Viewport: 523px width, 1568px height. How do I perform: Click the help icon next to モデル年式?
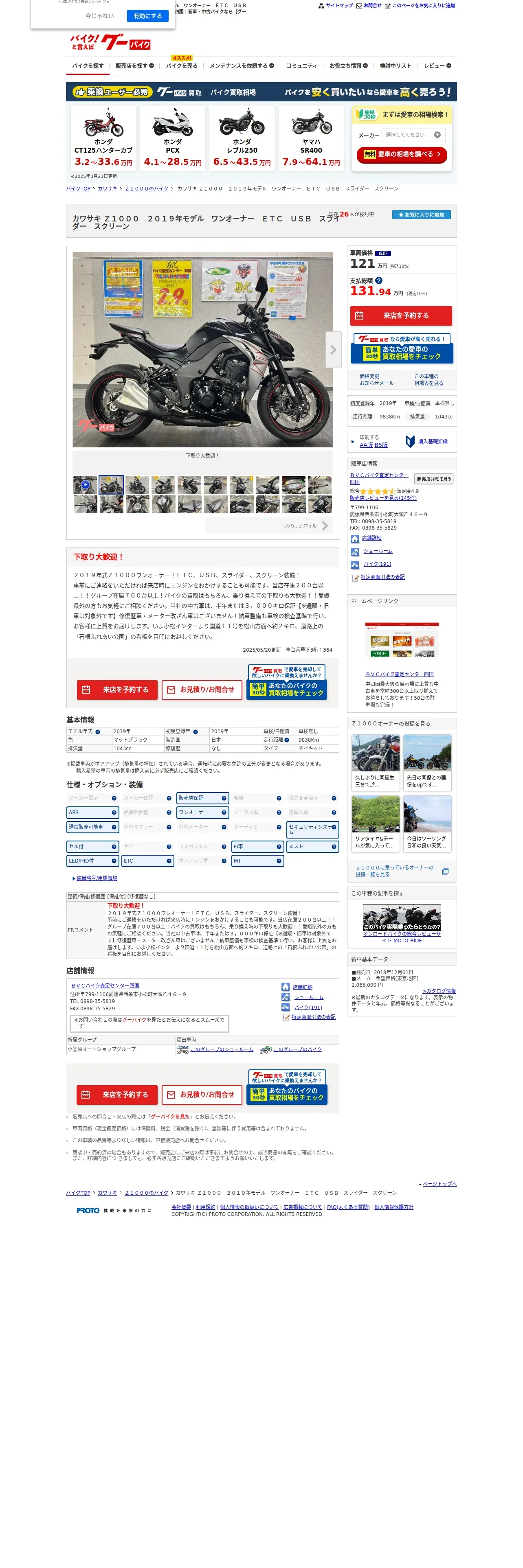(97, 731)
